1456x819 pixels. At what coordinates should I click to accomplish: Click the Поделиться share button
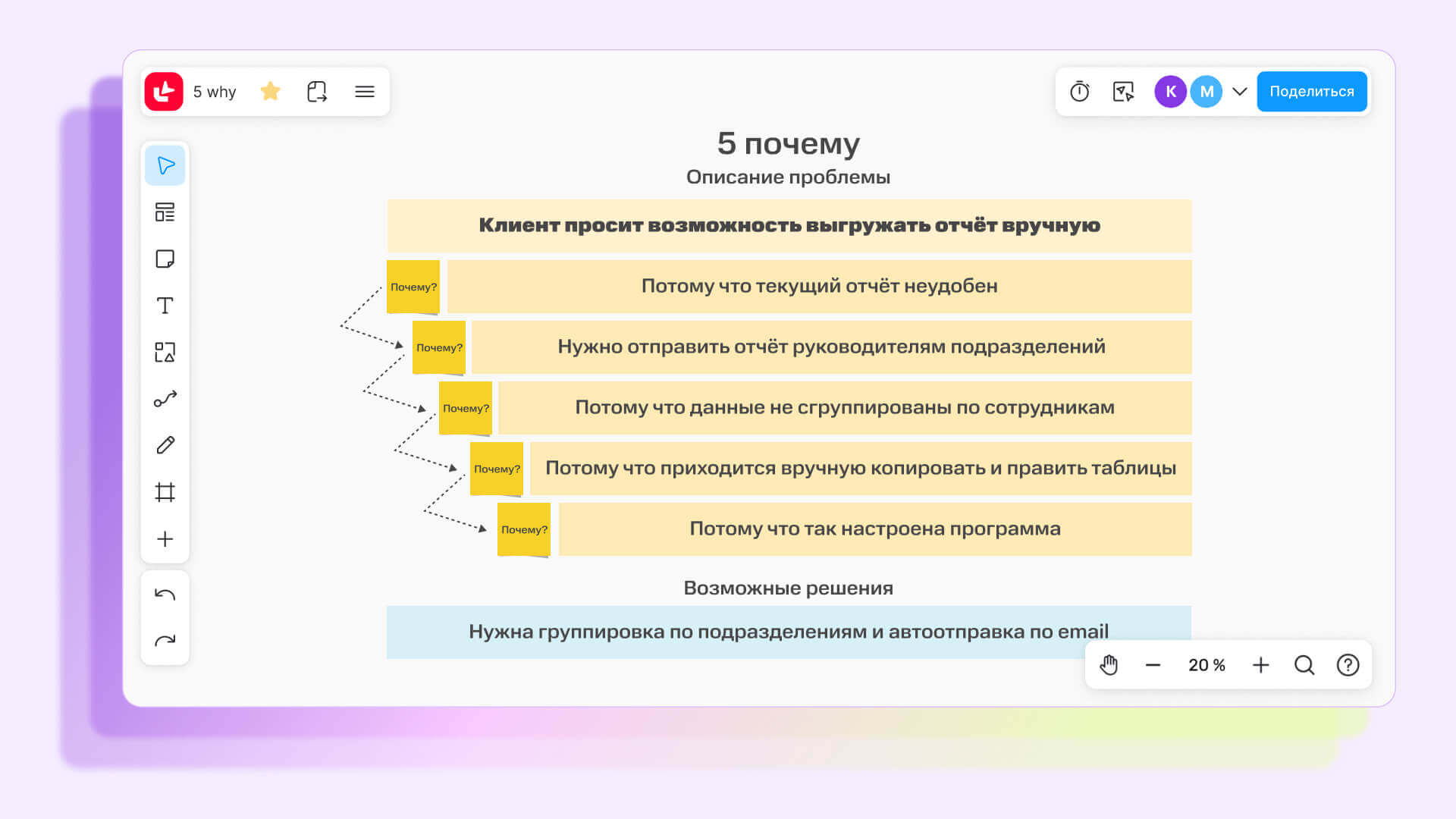[1312, 92]
